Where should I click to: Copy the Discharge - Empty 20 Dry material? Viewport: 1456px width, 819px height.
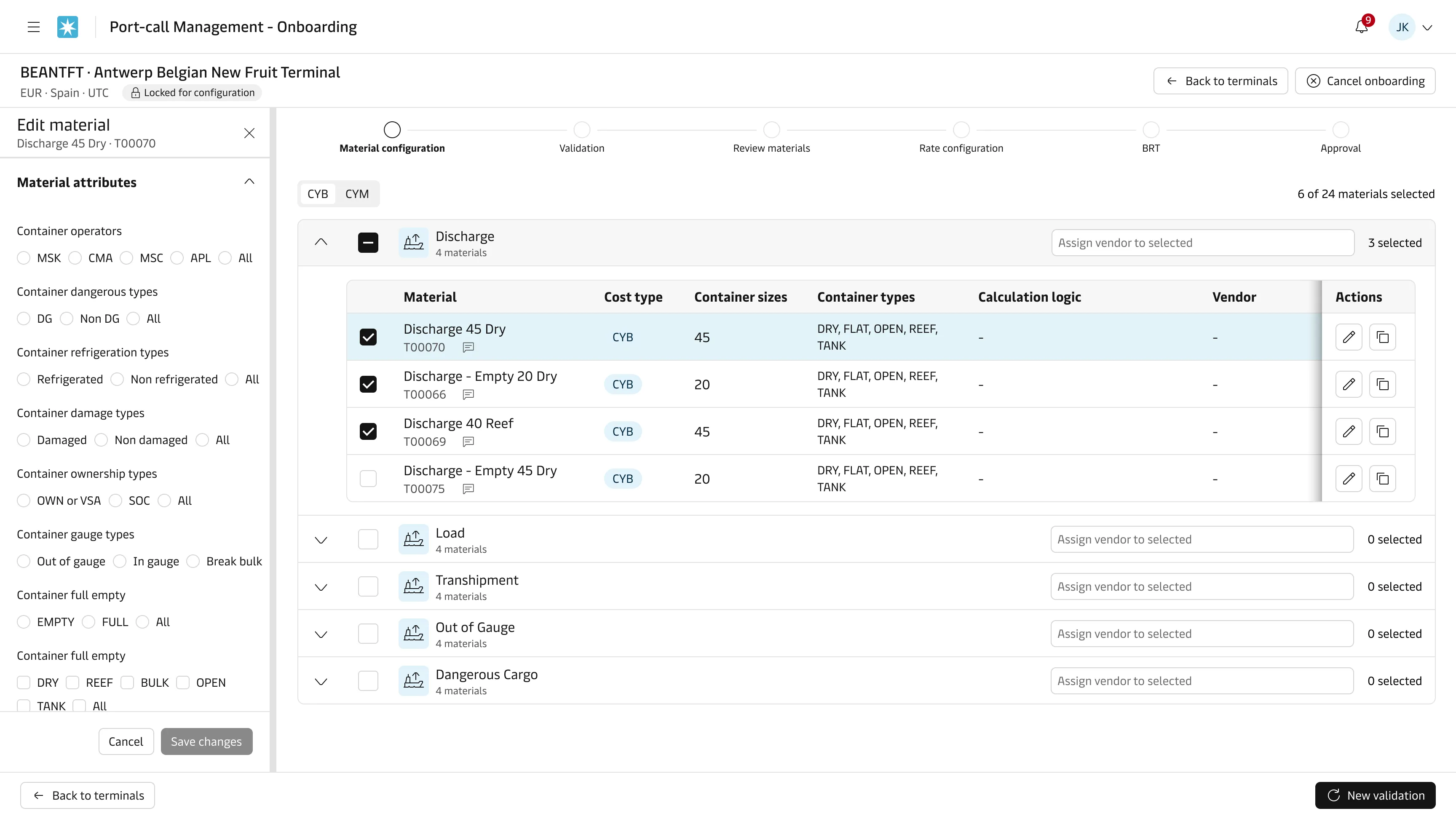[1383, 384]
